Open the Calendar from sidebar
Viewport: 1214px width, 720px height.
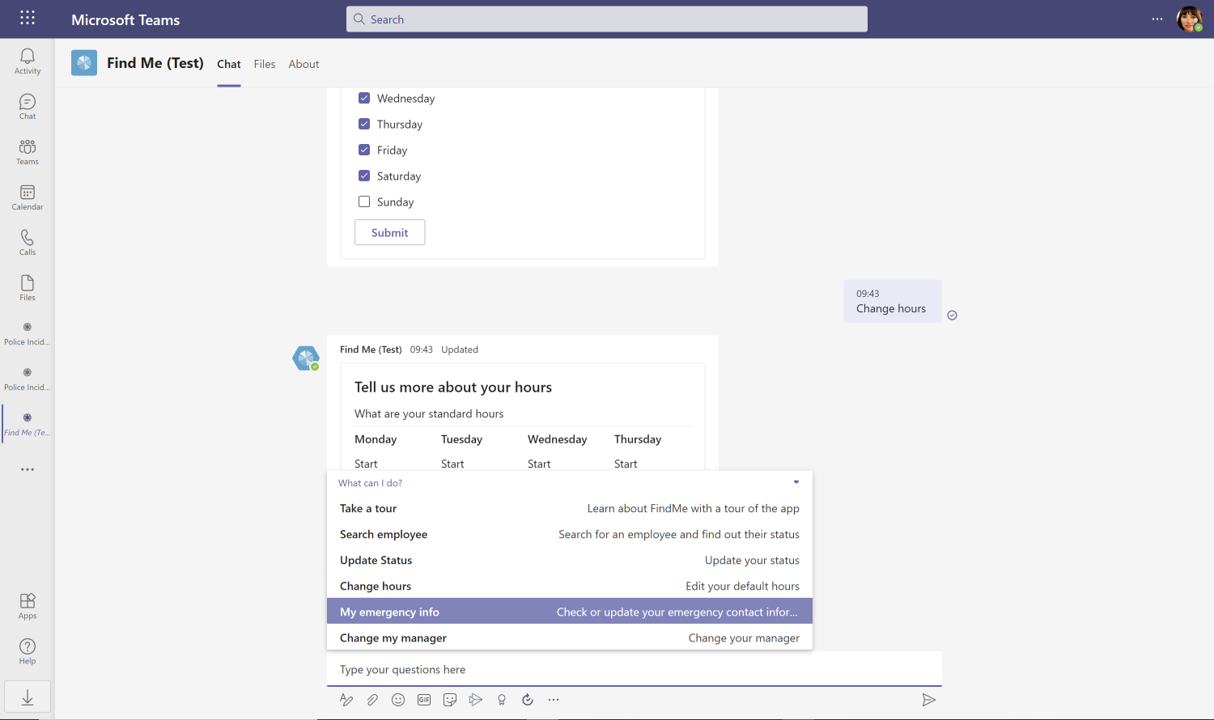click(x=27, y=197)
